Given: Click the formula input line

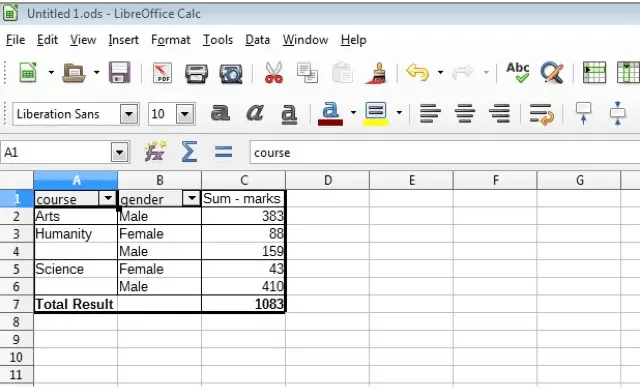Looking at the screenshot, I should pyautogui.click(x=445, y=153).
